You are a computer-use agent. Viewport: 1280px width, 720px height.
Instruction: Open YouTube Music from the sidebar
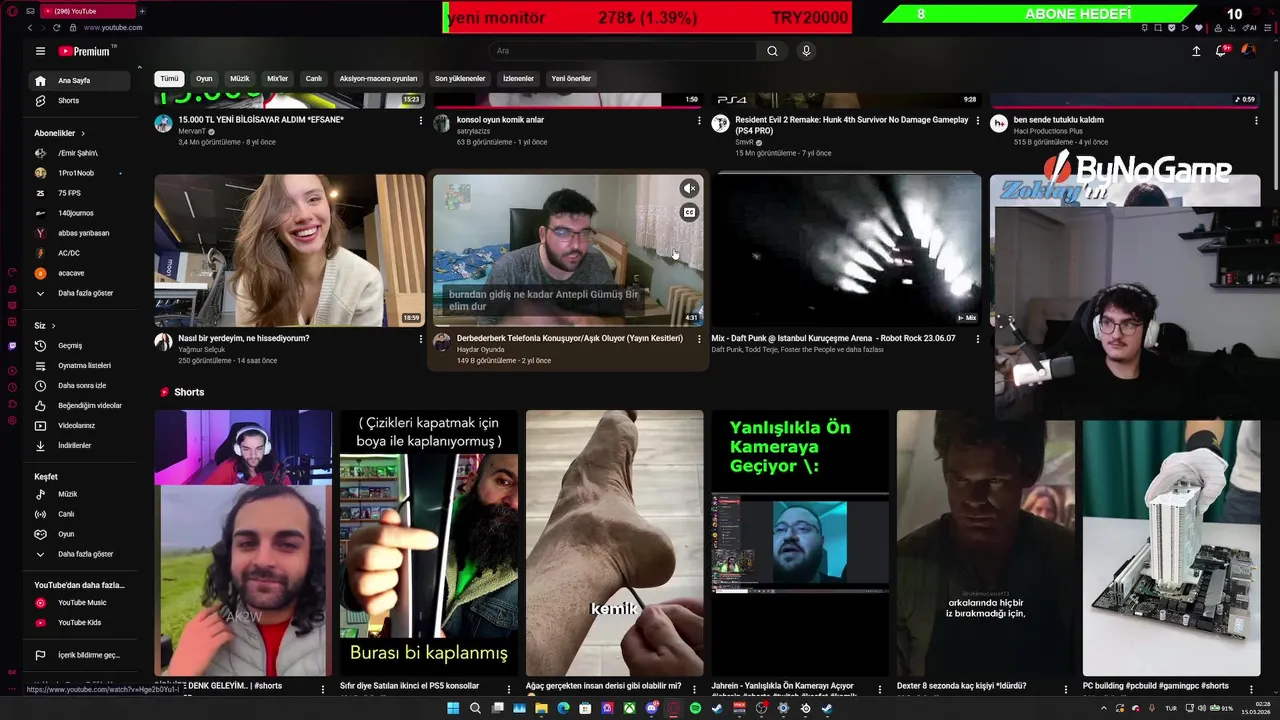(80, 603)
